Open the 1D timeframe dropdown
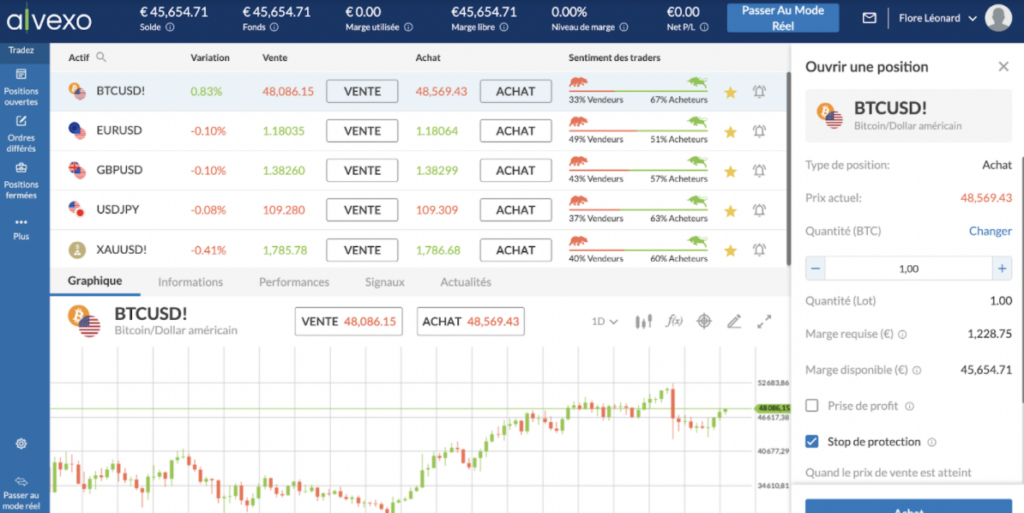This screenshot has width=1024, height=513. [604, 321]
